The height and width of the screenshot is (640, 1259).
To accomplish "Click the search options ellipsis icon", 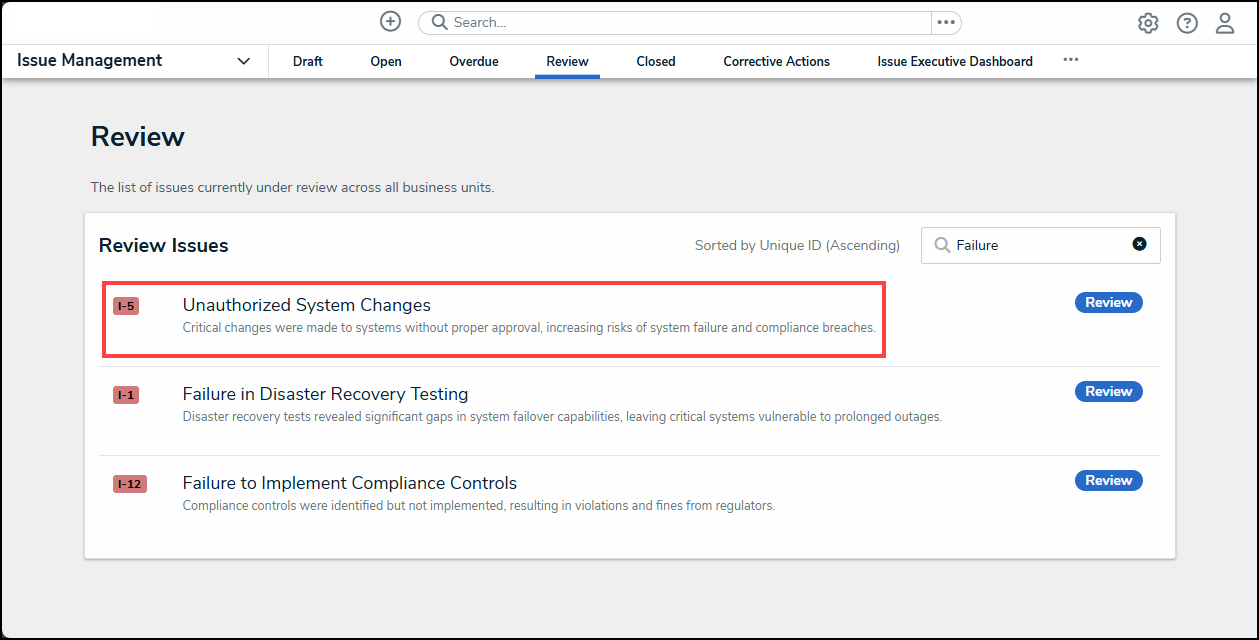I will (x=946, y=22).
